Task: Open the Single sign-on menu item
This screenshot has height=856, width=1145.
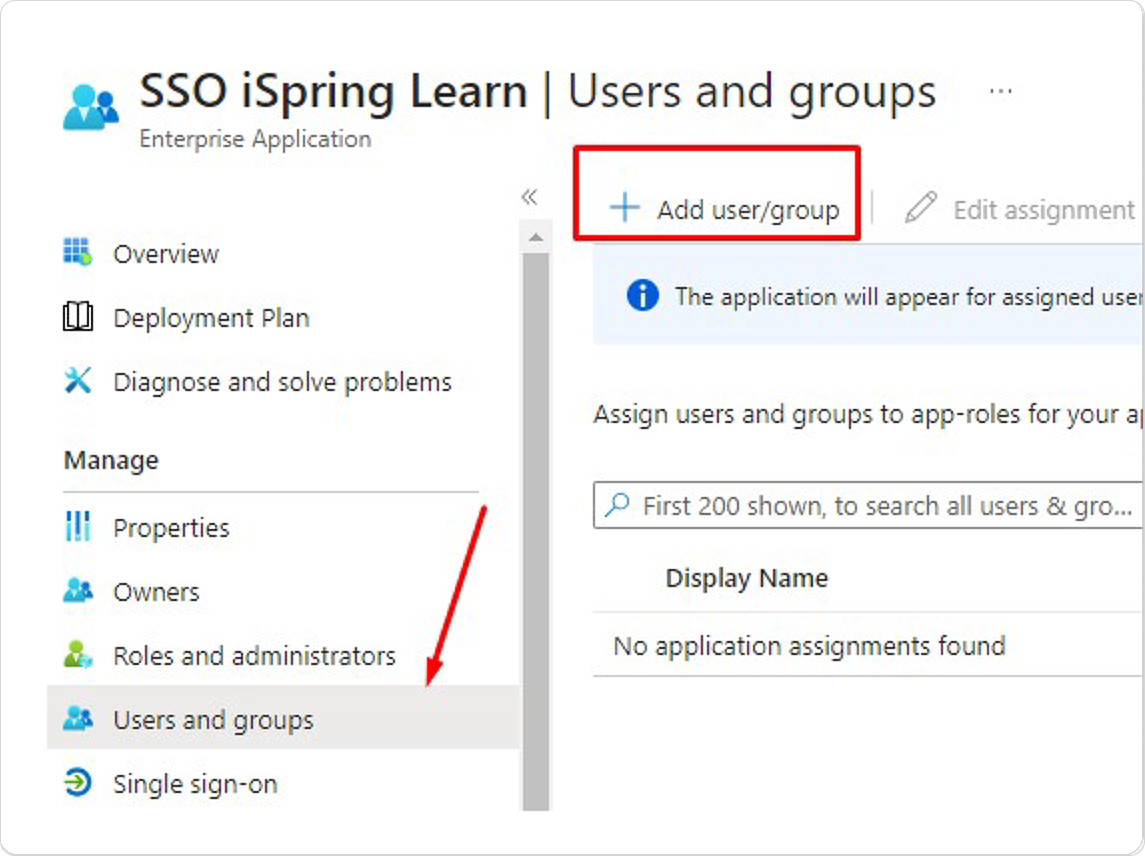Action: tap(283, 783)
